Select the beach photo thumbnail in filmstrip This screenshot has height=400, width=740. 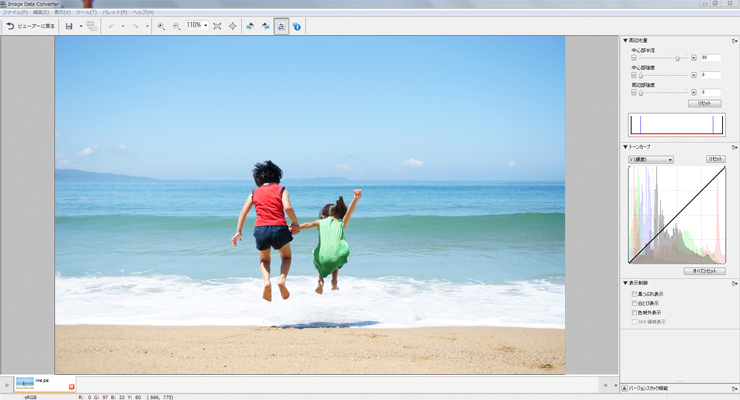tap(32, 383)
